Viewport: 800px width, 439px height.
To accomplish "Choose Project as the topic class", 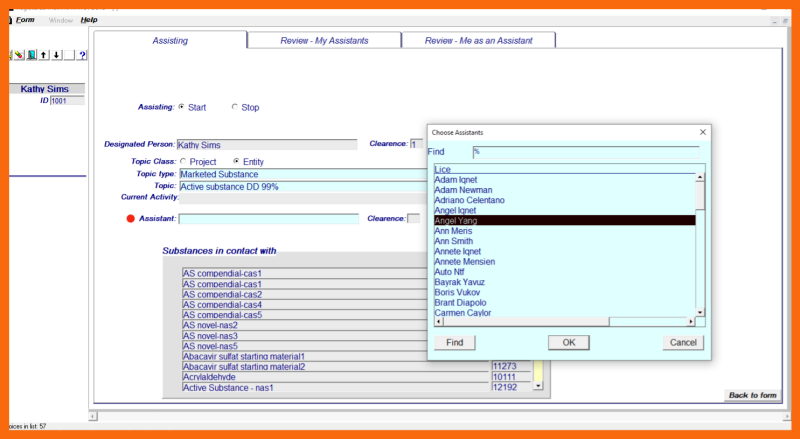I will pyautogui.click(x=183, y=161).
